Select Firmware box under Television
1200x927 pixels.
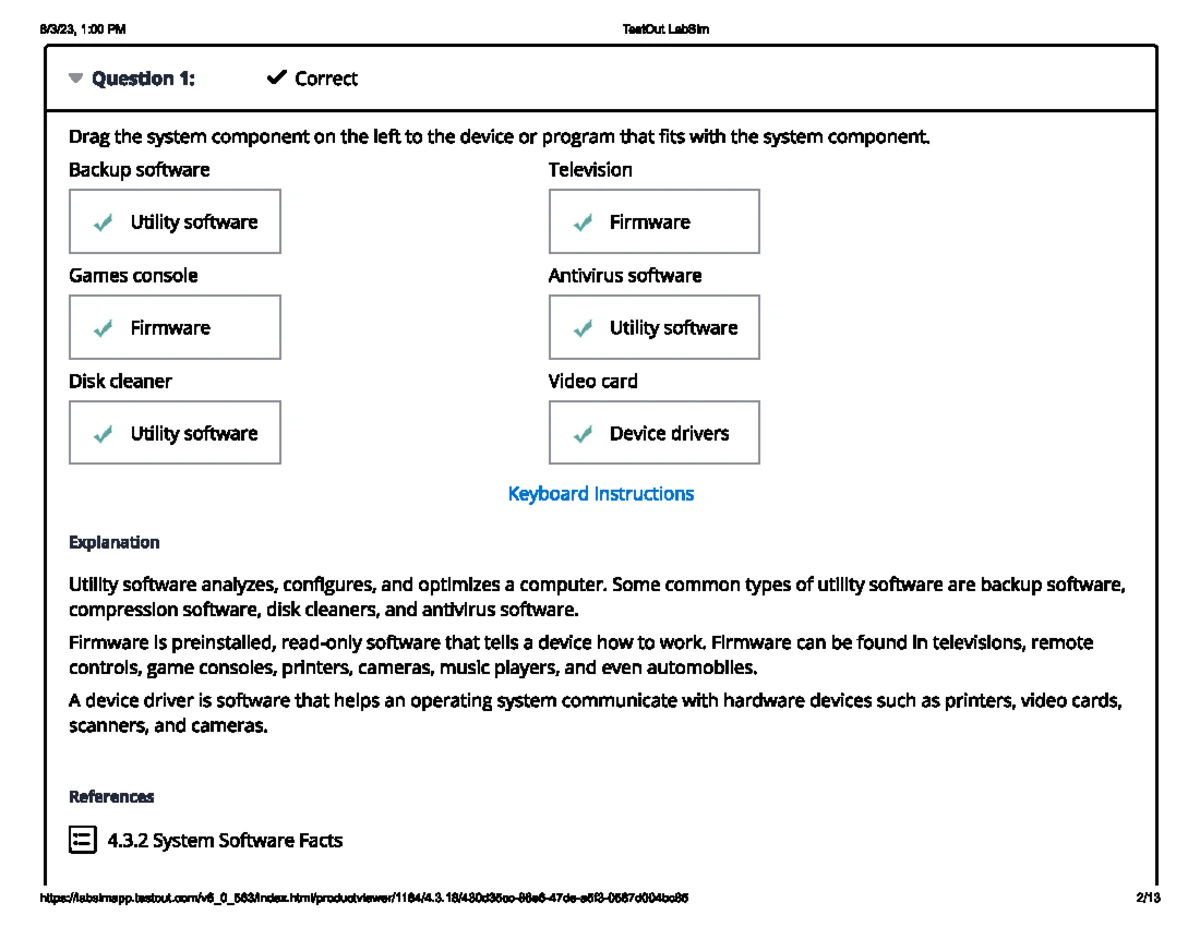pyautogui.click(x=654, y=221)
